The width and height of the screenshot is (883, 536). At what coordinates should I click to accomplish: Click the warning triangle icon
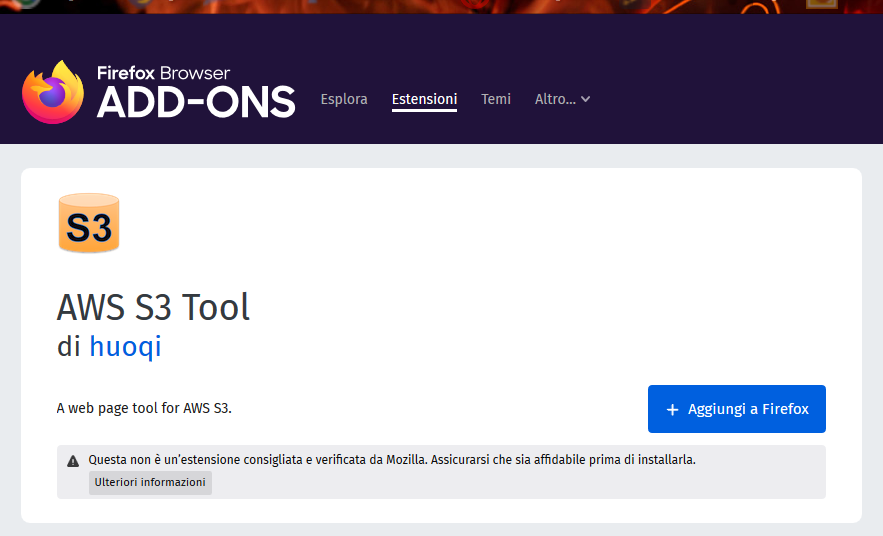coord(73,461)
